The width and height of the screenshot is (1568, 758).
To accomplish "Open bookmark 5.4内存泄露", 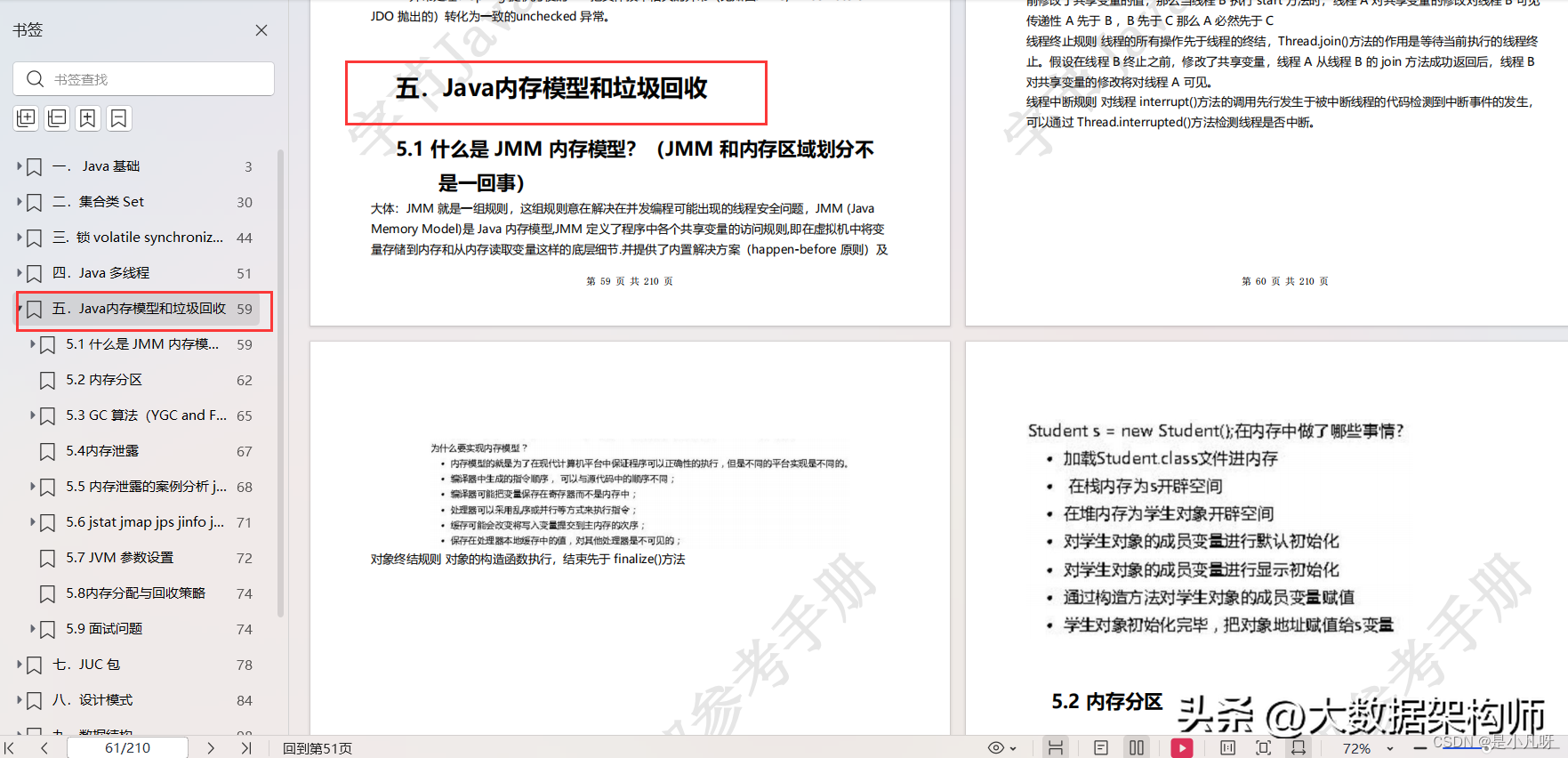I will point(102,451).
